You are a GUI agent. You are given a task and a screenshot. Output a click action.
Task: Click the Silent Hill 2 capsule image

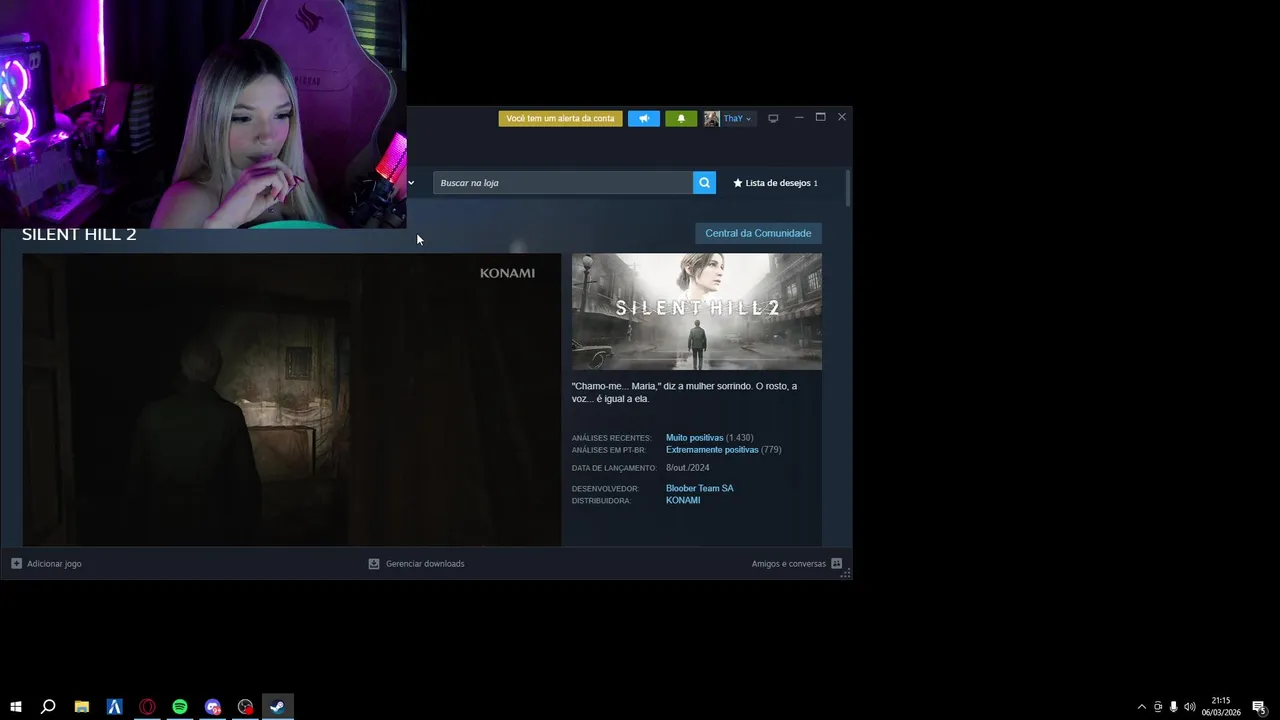(x=697, y=311)
